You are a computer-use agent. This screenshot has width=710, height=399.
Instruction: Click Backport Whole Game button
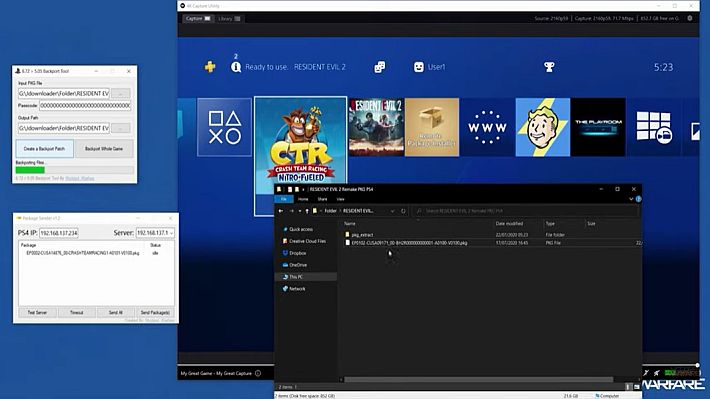pyautogui.click(x=104, y=149)
